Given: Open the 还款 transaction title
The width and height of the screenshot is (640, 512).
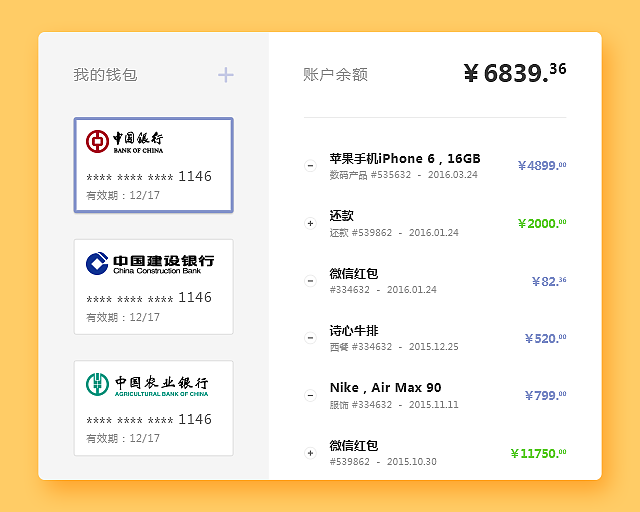Looking at the screenshot, I should coord(342,216).
